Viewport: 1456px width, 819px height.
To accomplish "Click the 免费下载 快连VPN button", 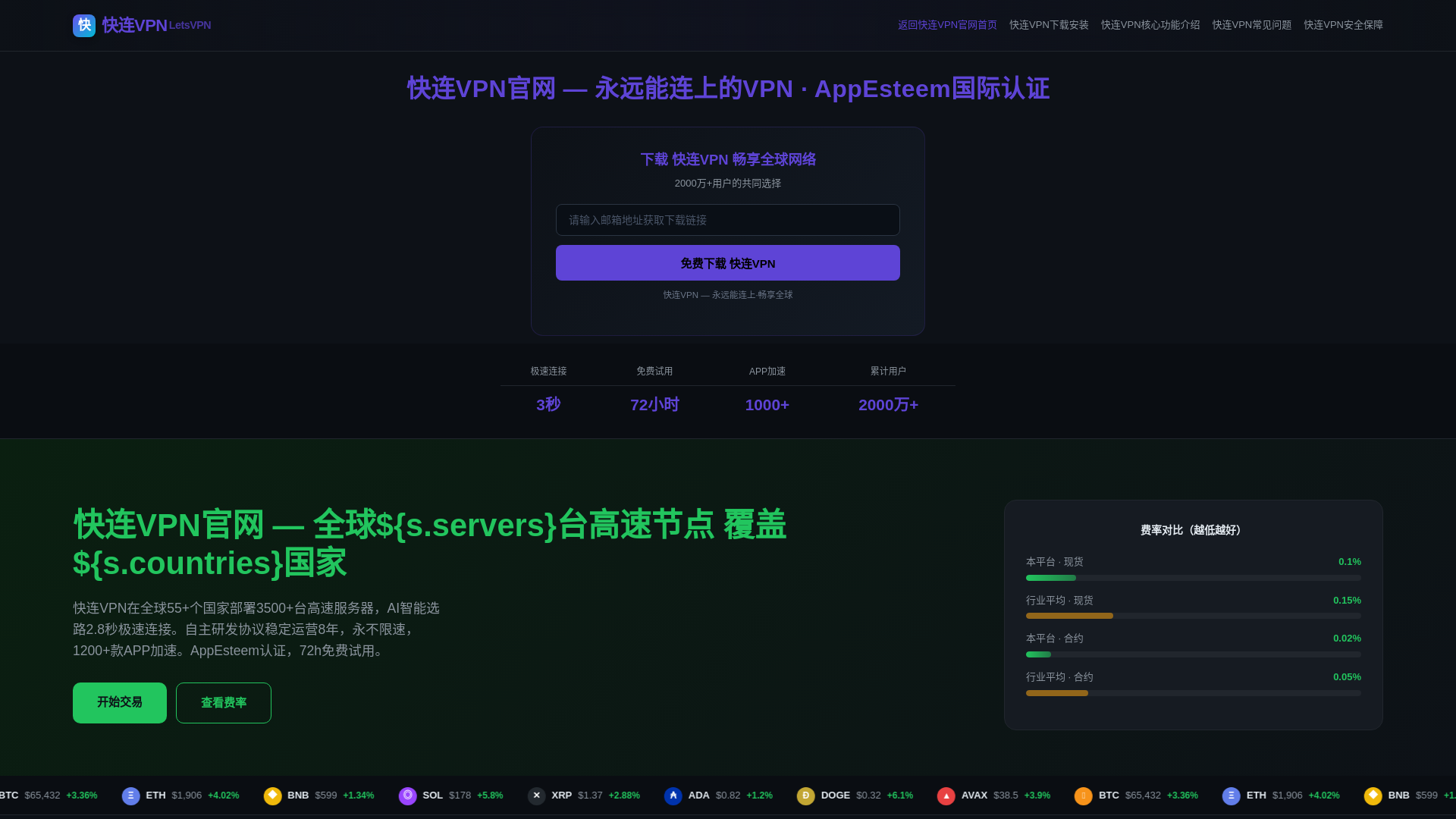I will pos(728,263).
